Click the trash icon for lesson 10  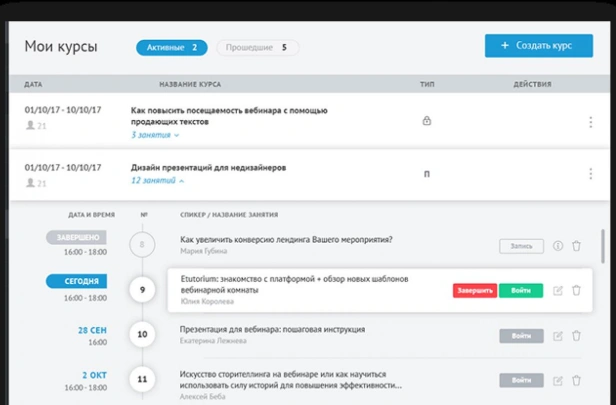576,336
